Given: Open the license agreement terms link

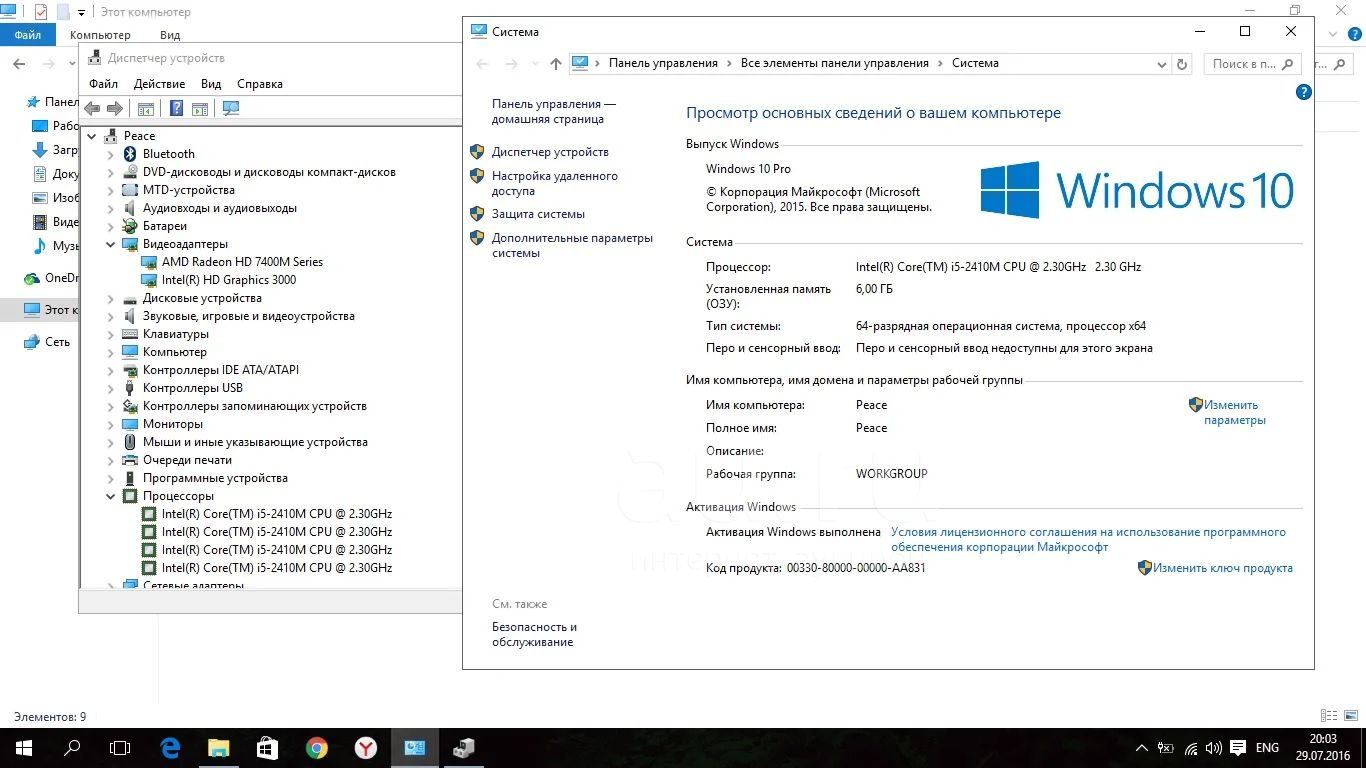Looking at the screenshot, I should (x=1088, y=540).
